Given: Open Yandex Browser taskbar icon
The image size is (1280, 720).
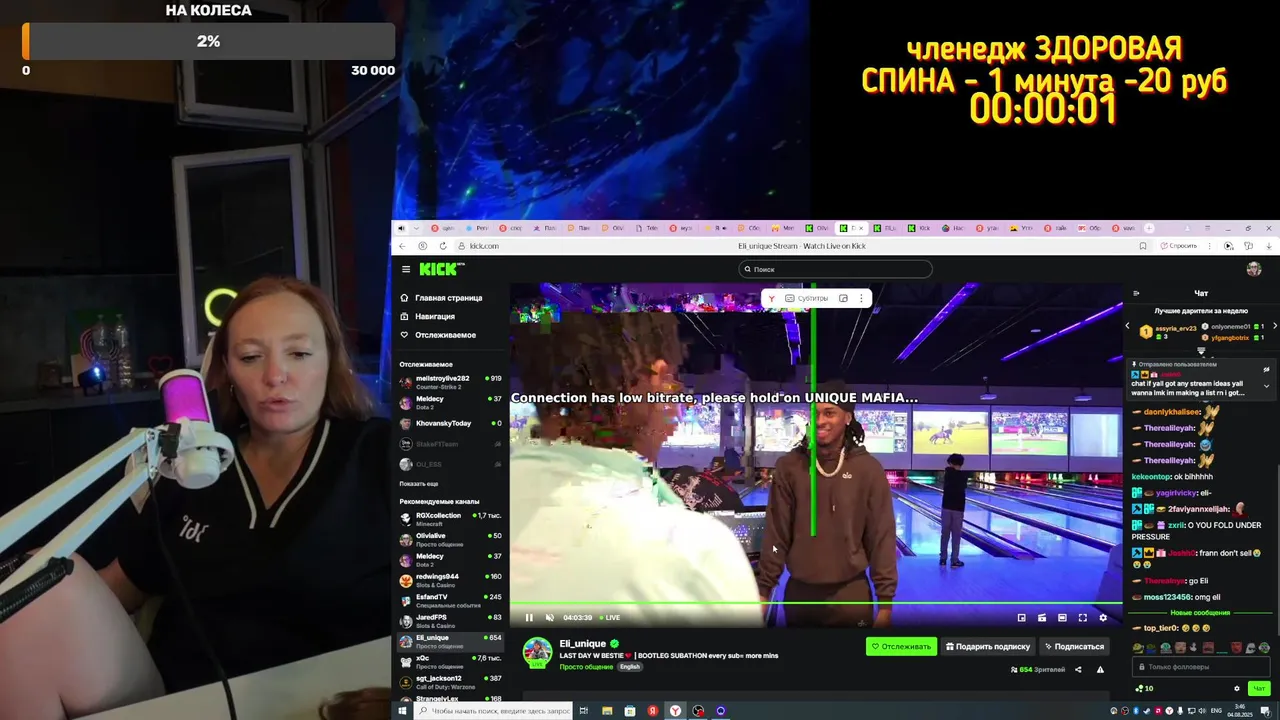Looking at the screenshot, I should click(x=676, y=711).
